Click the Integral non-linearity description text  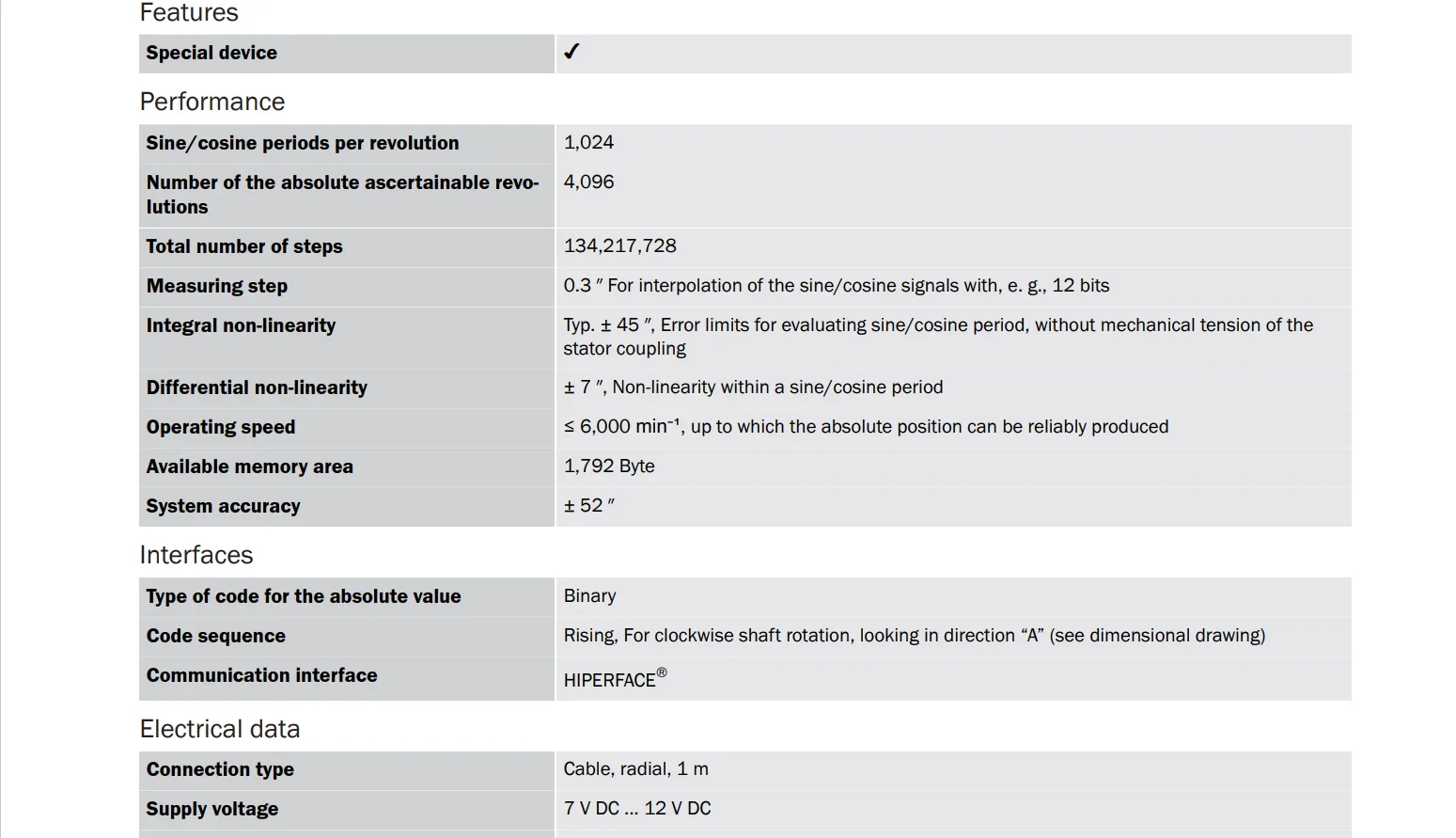[938, 337]
